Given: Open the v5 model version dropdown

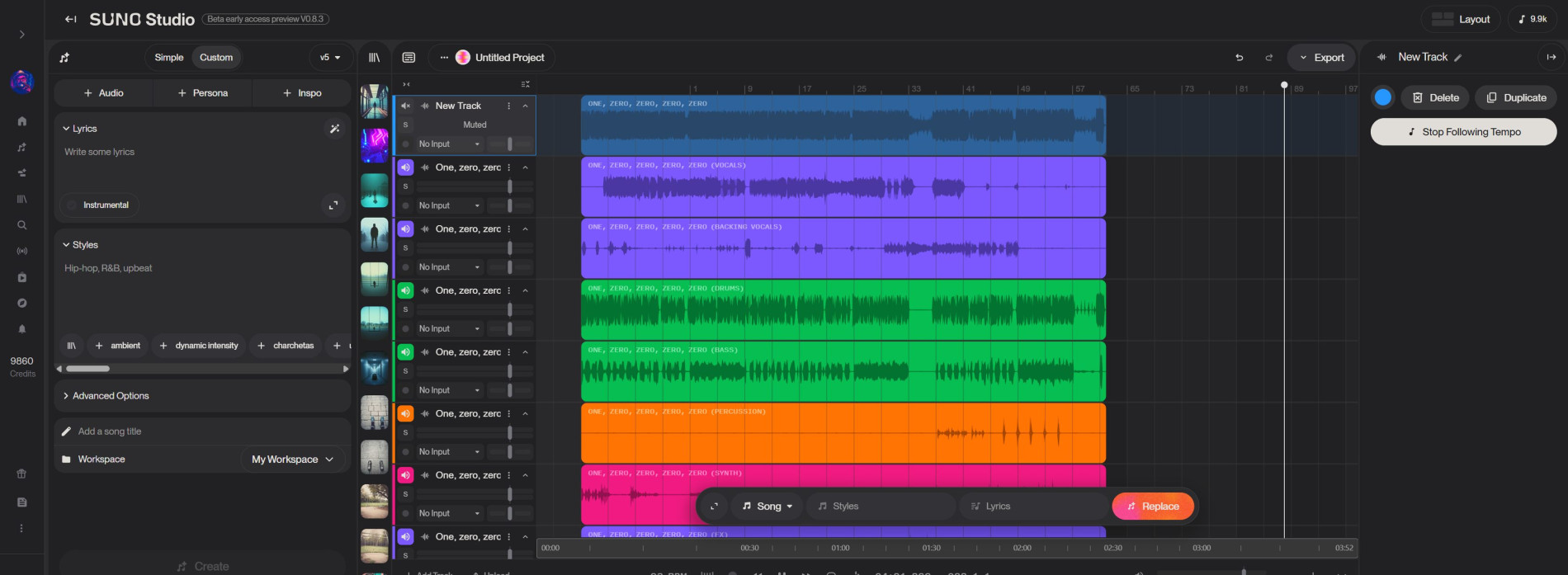Looking at the screenshot, I should pos(330,58).
